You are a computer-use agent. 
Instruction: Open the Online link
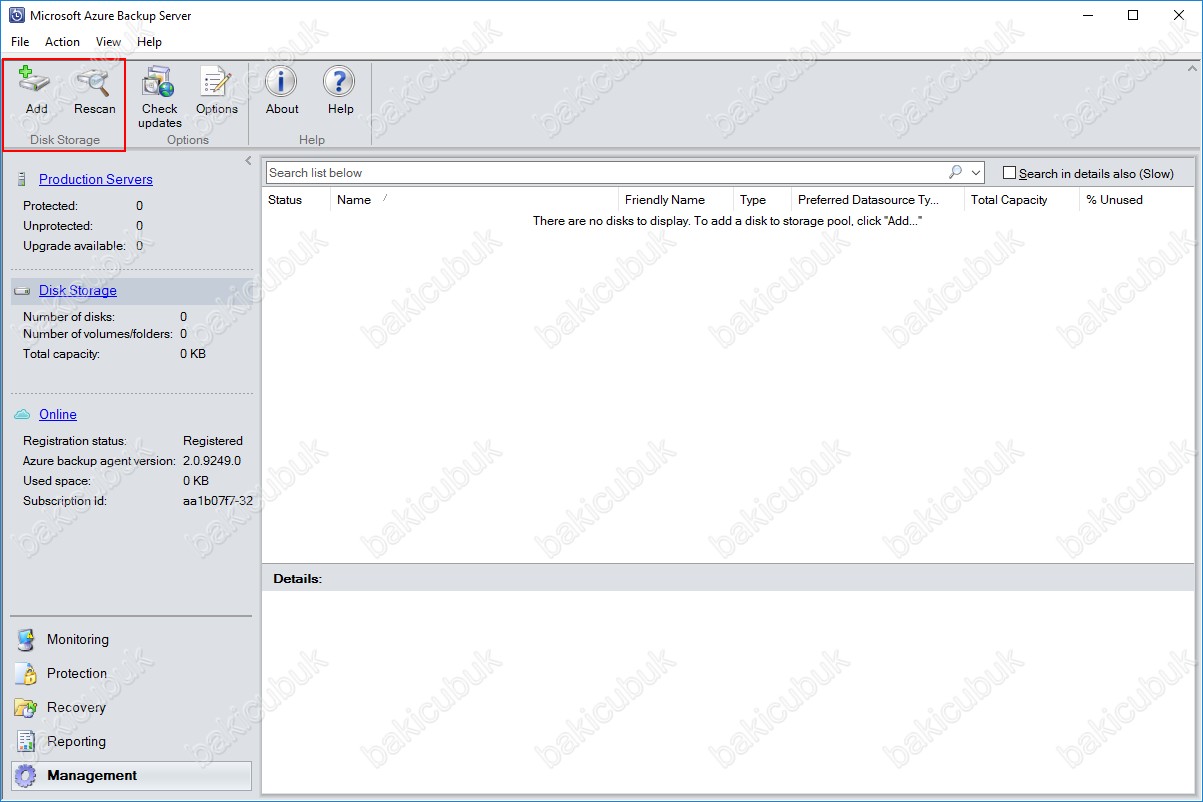coord(58,414)
